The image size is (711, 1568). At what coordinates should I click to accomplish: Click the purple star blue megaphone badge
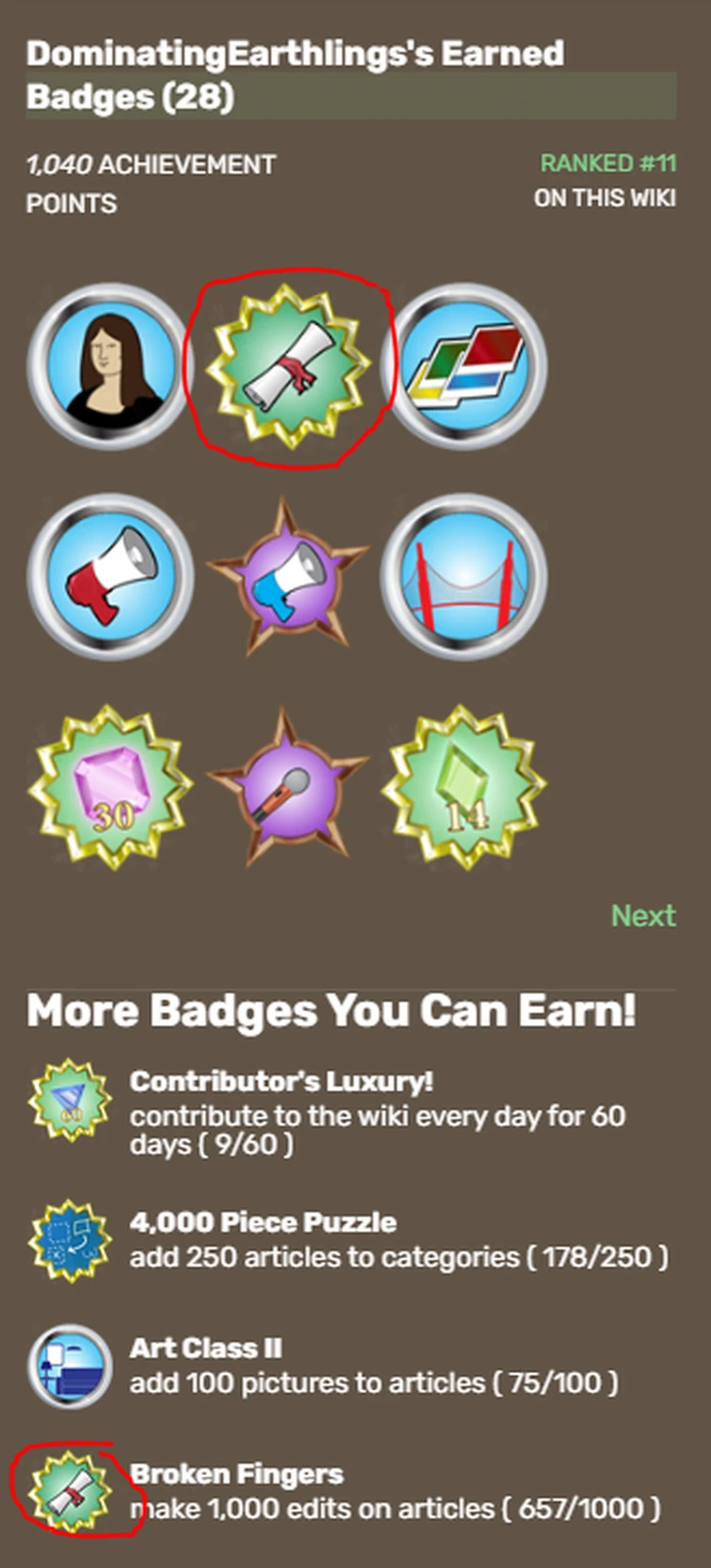pyautogui.click(x=288, y=577)
